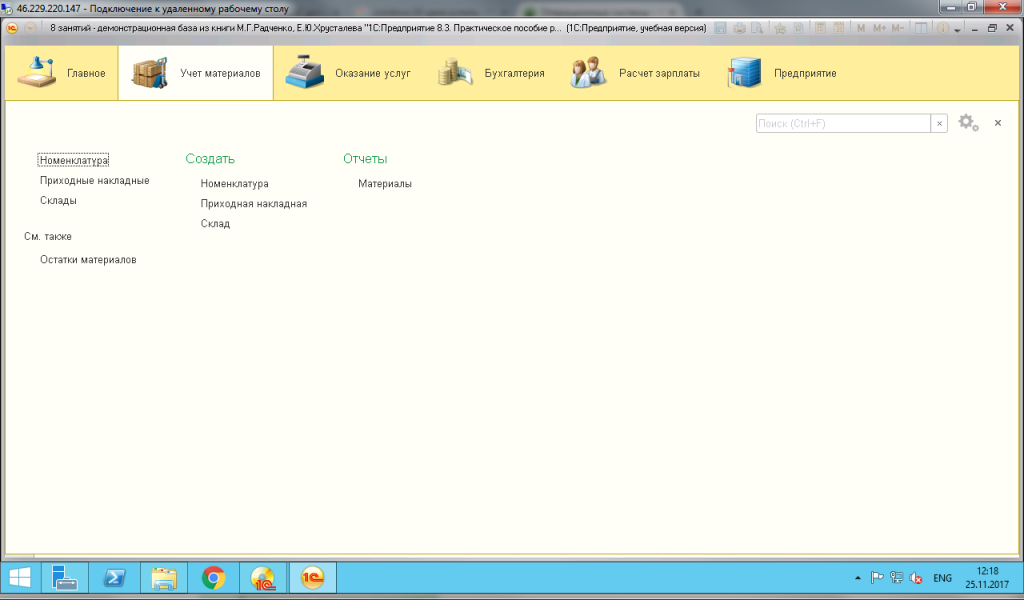The height and width of the screenshot is (600, 1024).
Task: Click in the Поиск (Ctrl+F) search field
Action: [x=843, y=123]
